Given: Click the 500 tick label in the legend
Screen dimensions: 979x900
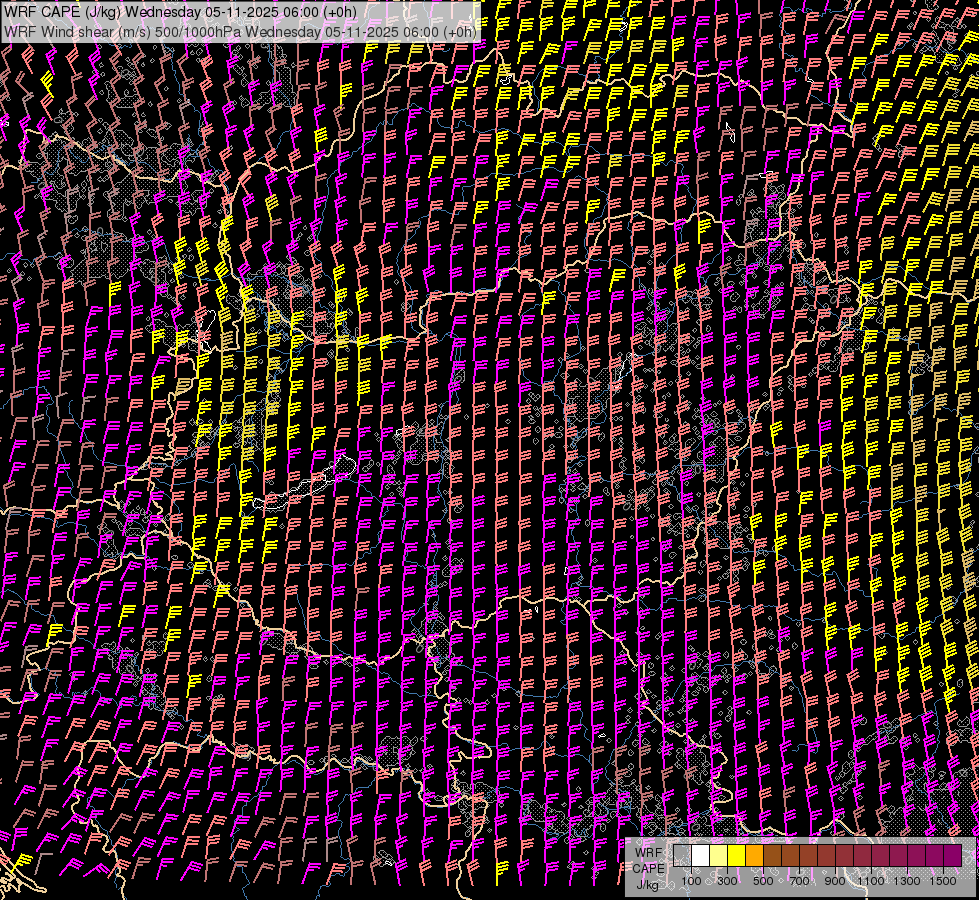Looking at the screenshot, I should point(763,881).
